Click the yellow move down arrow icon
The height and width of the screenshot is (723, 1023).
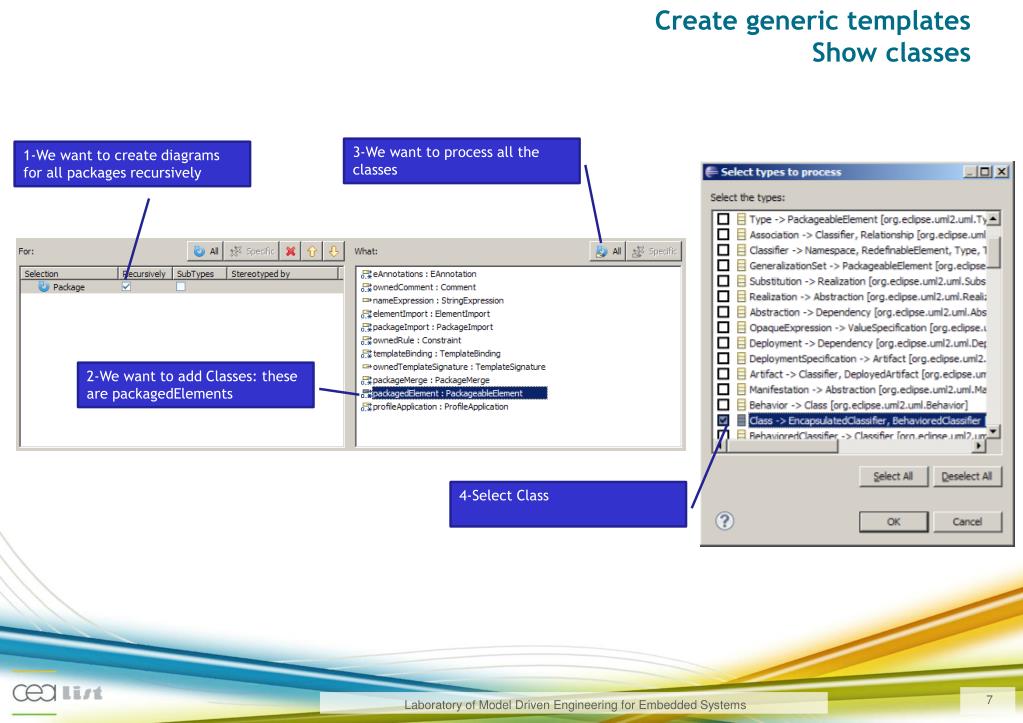click(x=333, y=251)
